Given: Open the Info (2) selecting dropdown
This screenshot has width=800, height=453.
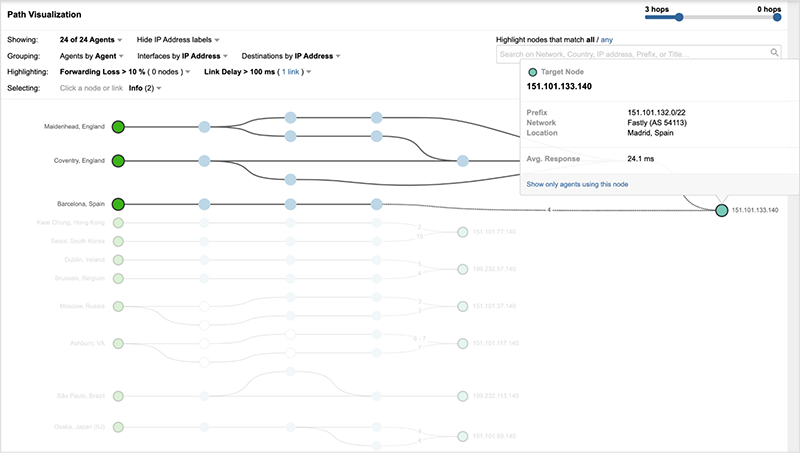Looking at the screenshot, I should (x=139, y=88).
